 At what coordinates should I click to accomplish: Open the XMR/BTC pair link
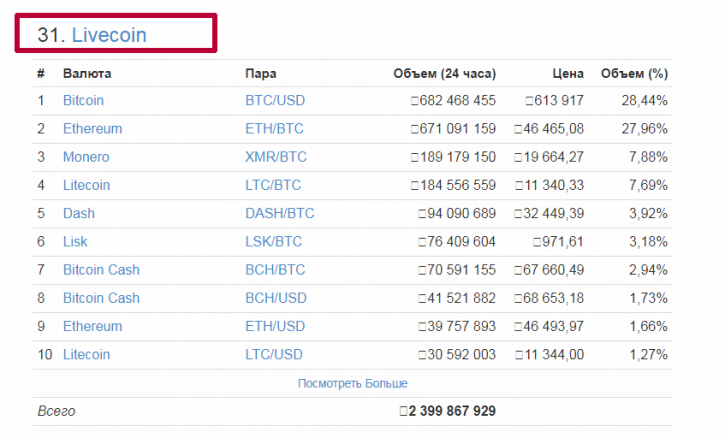click(276, 157)
